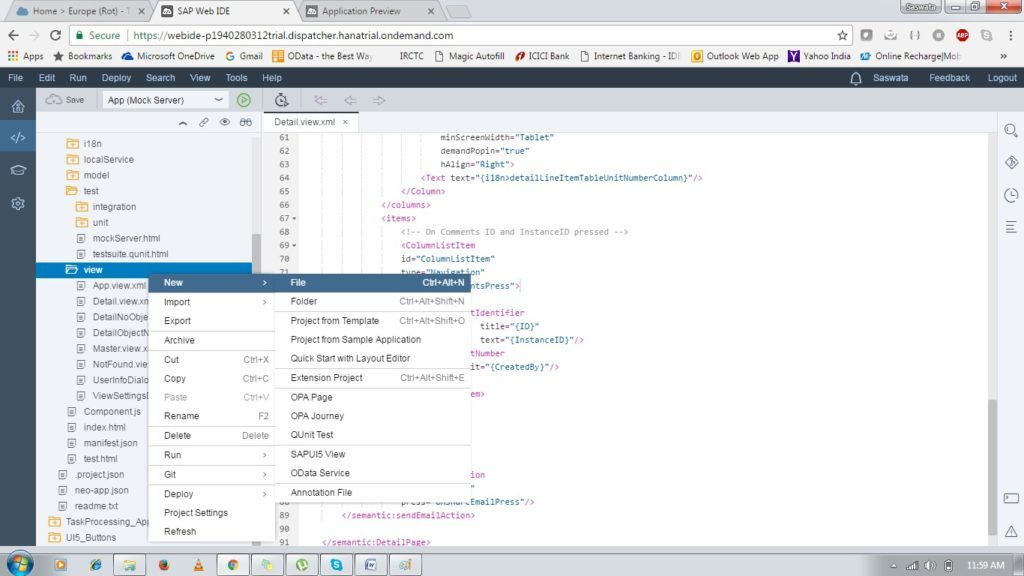Expand the i18n folder in tree
1024x576 pixels.
(72, 144)
